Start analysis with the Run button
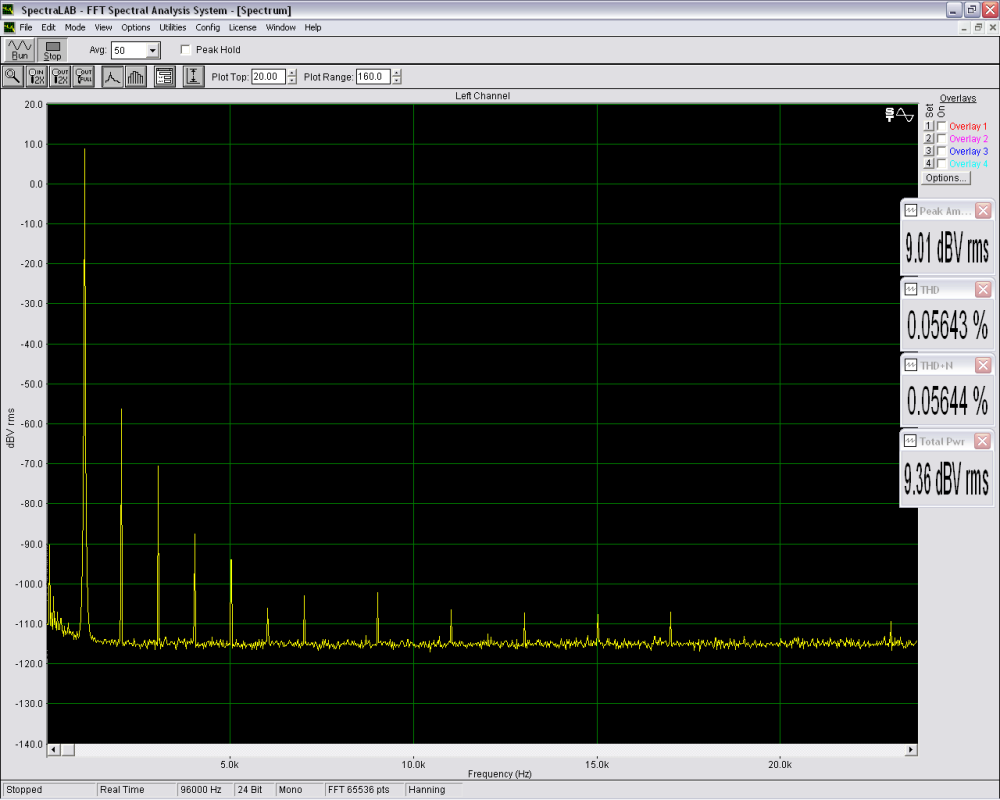1000x800 pixels. [19, 50]
